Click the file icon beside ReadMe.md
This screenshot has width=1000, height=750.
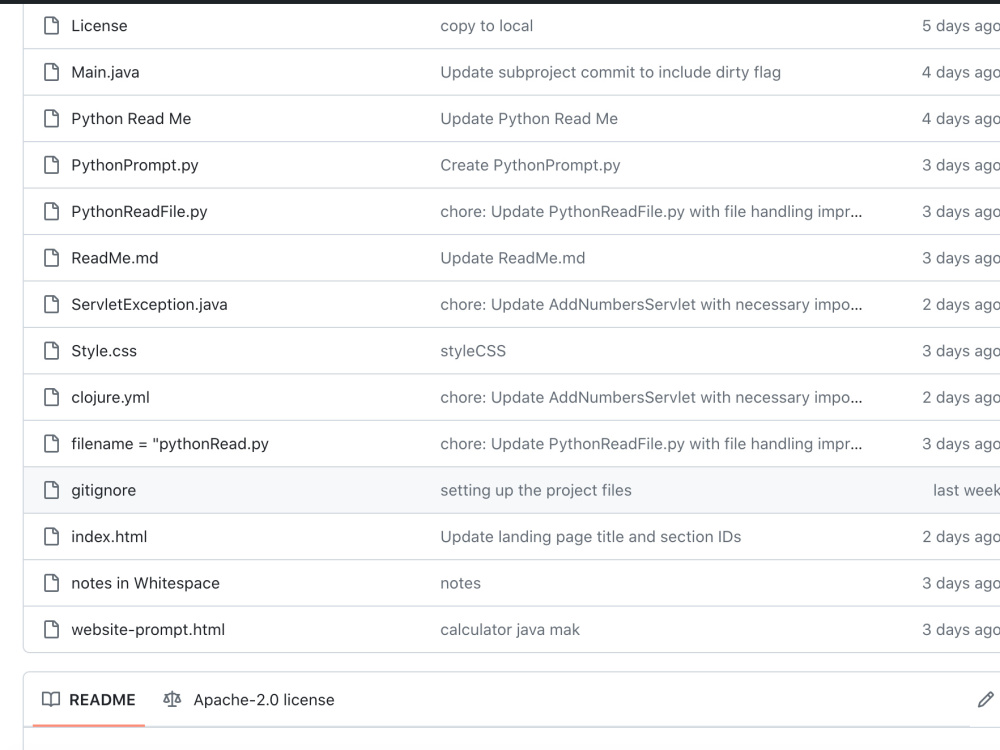pyautogui.click(x=52, y=258)
